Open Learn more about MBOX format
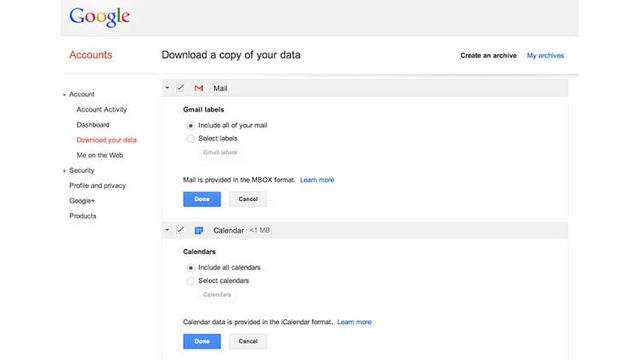 coord(317,180)
